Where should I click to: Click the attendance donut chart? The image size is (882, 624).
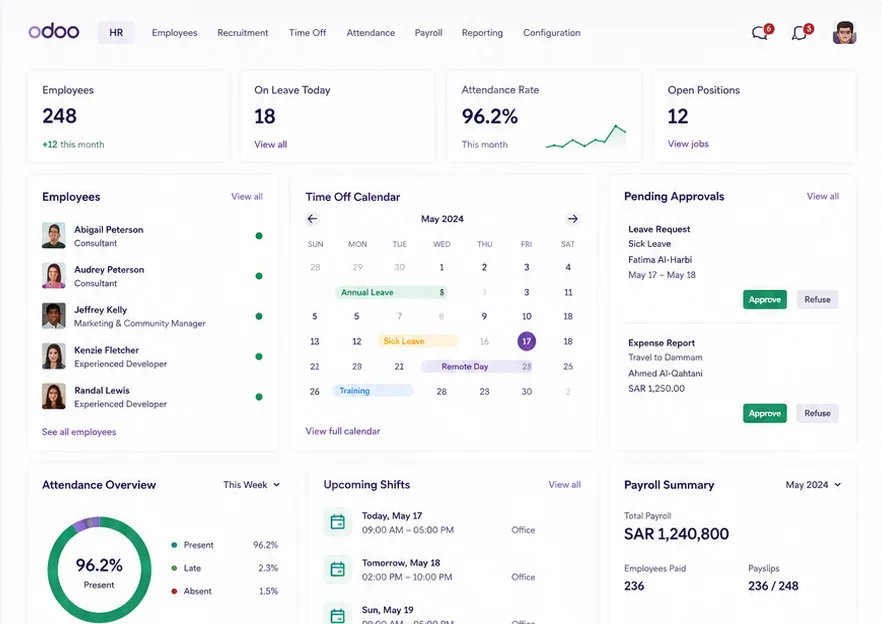[100, 569]
